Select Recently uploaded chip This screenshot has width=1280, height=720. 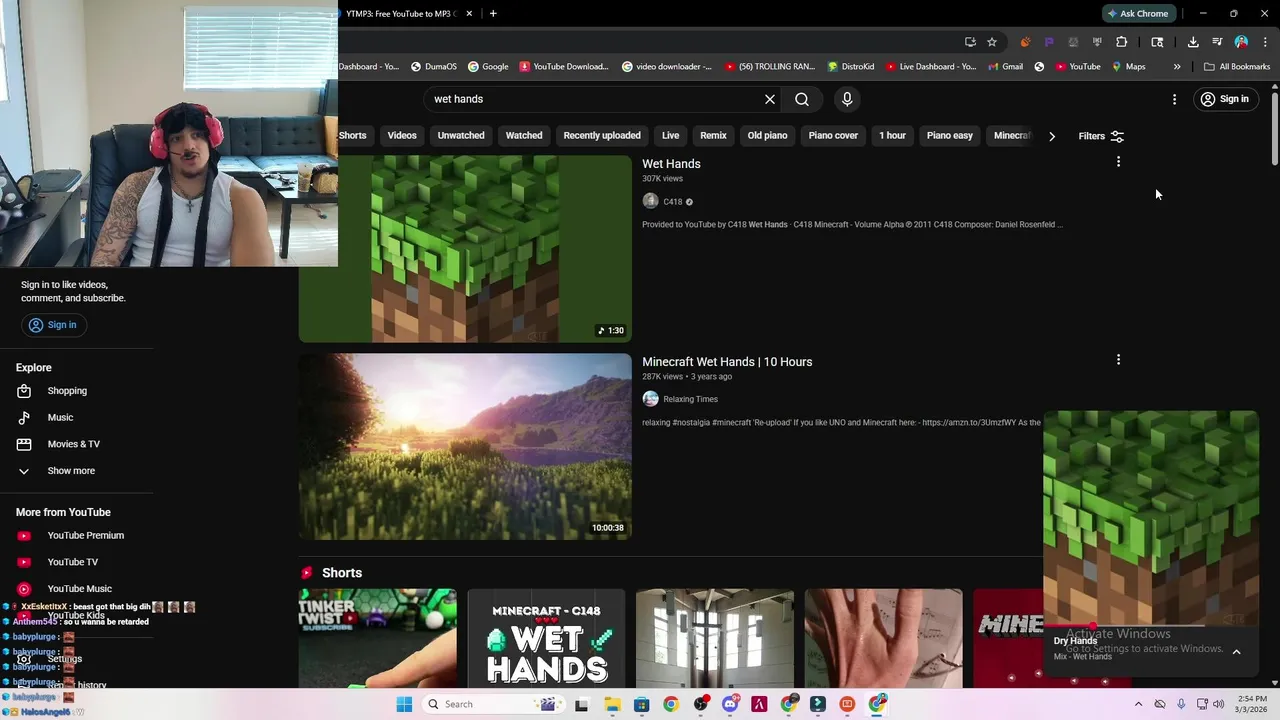[602, 136]
